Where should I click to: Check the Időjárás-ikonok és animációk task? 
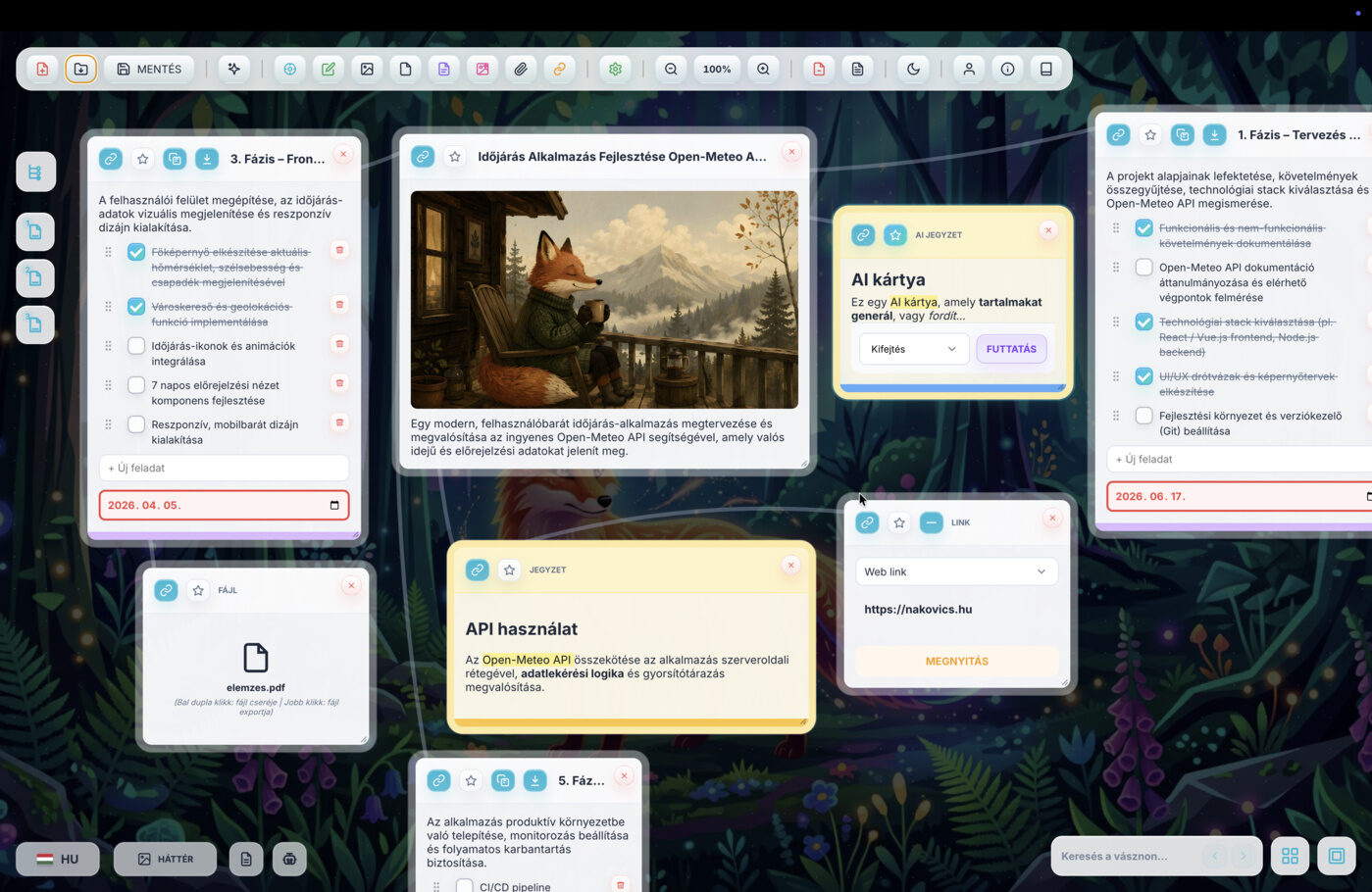tap(136, 346)
